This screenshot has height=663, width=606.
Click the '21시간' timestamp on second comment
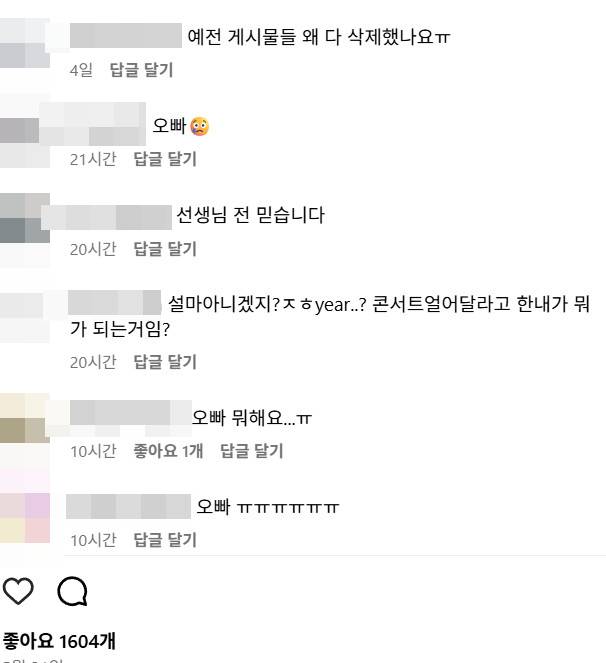click(x=93, y=159)
